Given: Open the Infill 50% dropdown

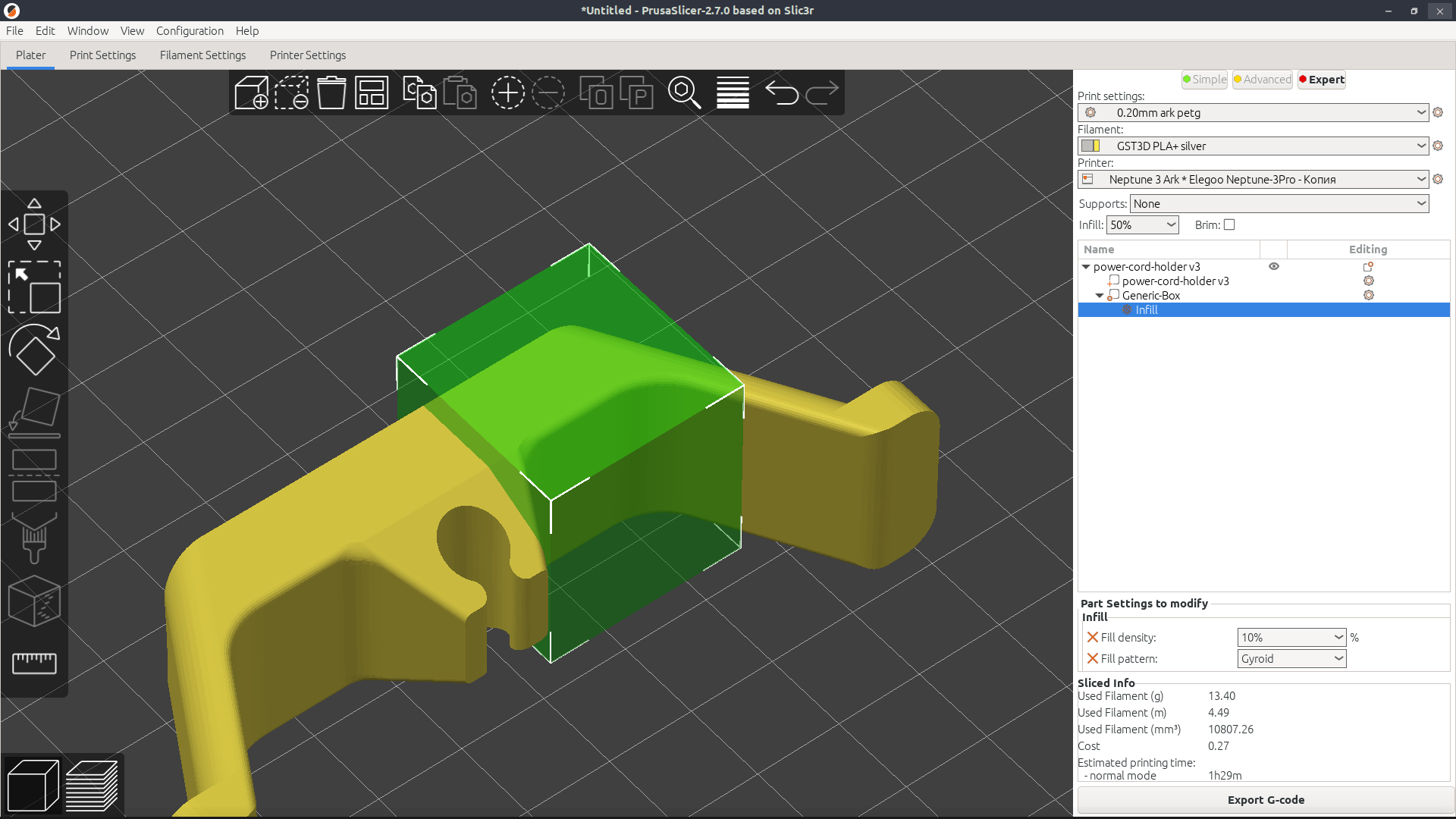Looking at the screenshot, I should (x=1143, y=224).
